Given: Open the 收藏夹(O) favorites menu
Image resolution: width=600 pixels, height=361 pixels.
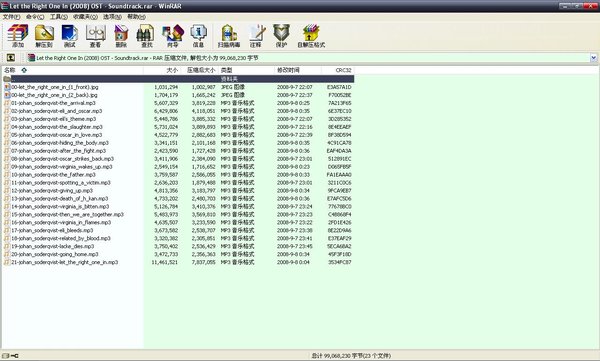Looking at the screenshot, I should coord(85,17).
